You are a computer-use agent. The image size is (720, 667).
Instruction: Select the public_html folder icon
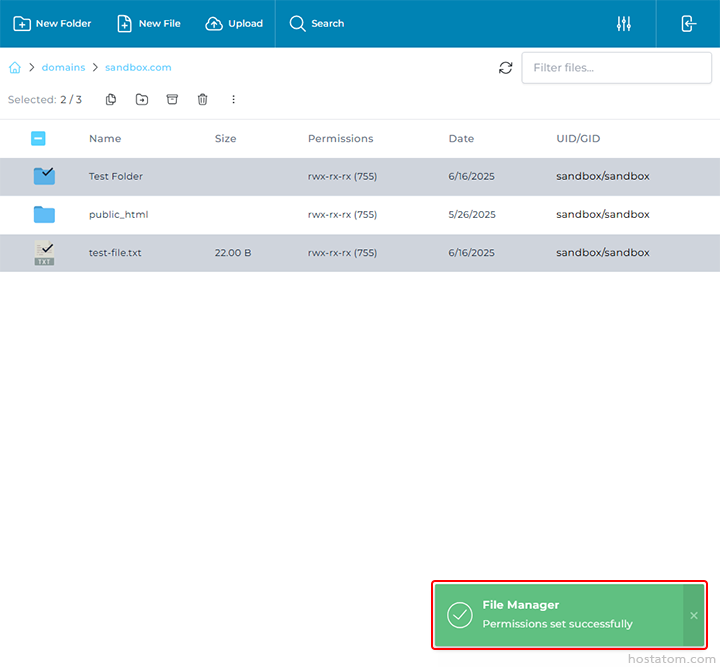(44, 214)
